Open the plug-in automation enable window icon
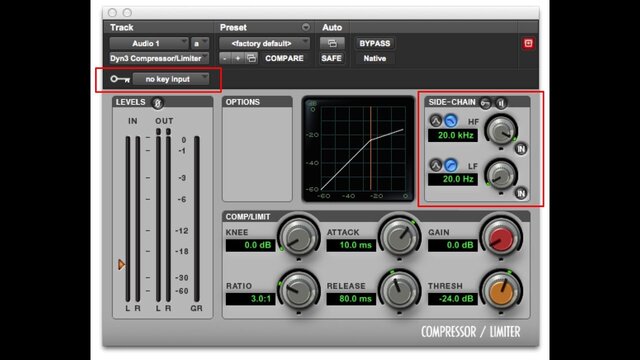640x360 pixels. 332,43
